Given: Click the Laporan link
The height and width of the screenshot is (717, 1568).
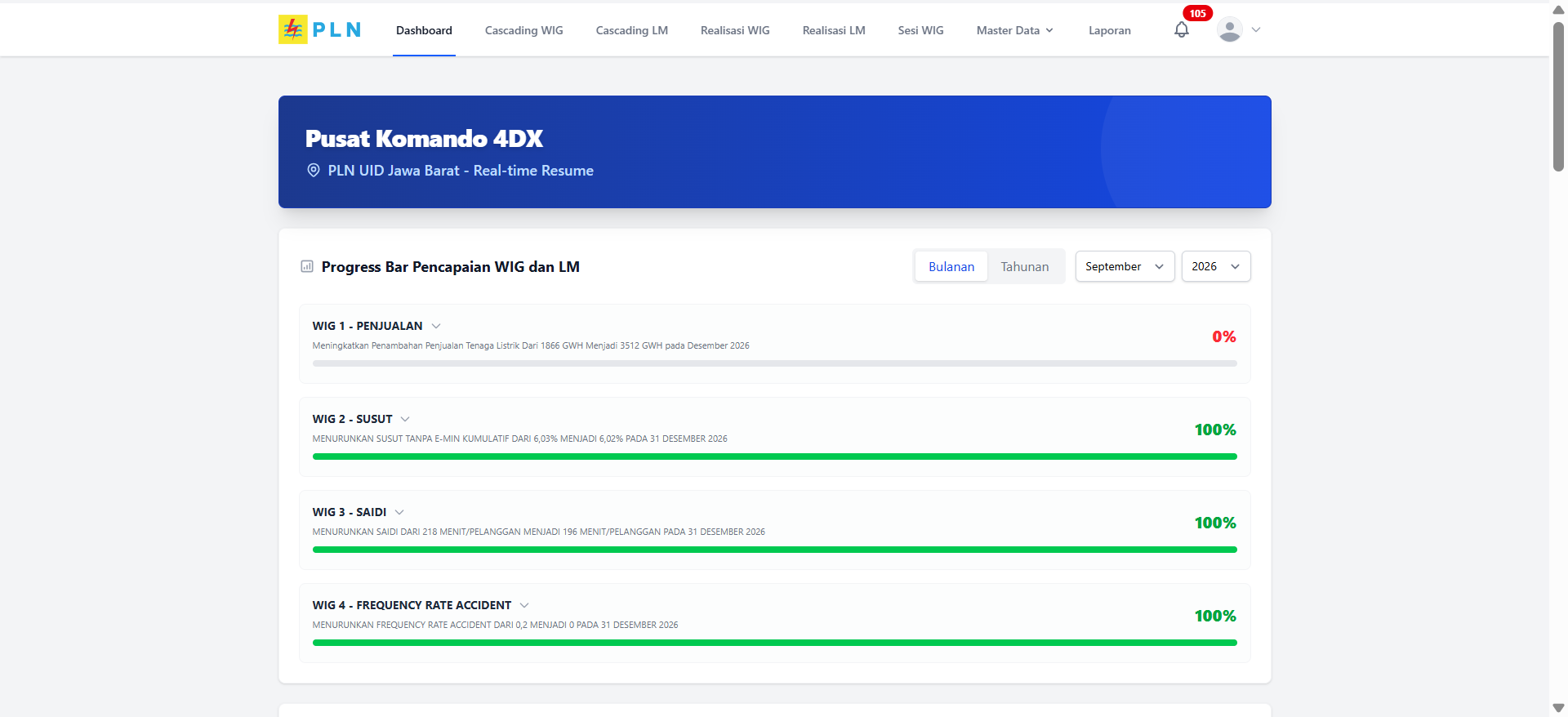Looking at the screenshot, I should coord(1109,30).
